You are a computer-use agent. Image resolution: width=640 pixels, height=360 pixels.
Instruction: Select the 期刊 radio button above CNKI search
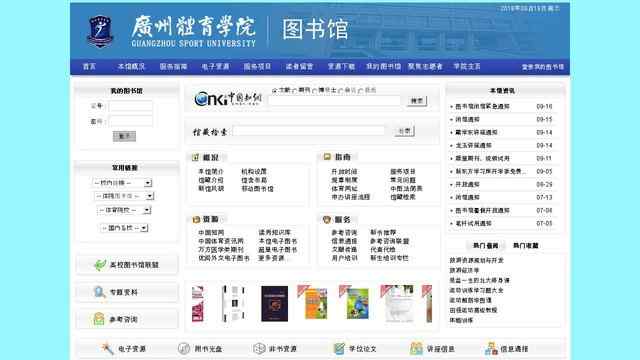tap(294, 91)
